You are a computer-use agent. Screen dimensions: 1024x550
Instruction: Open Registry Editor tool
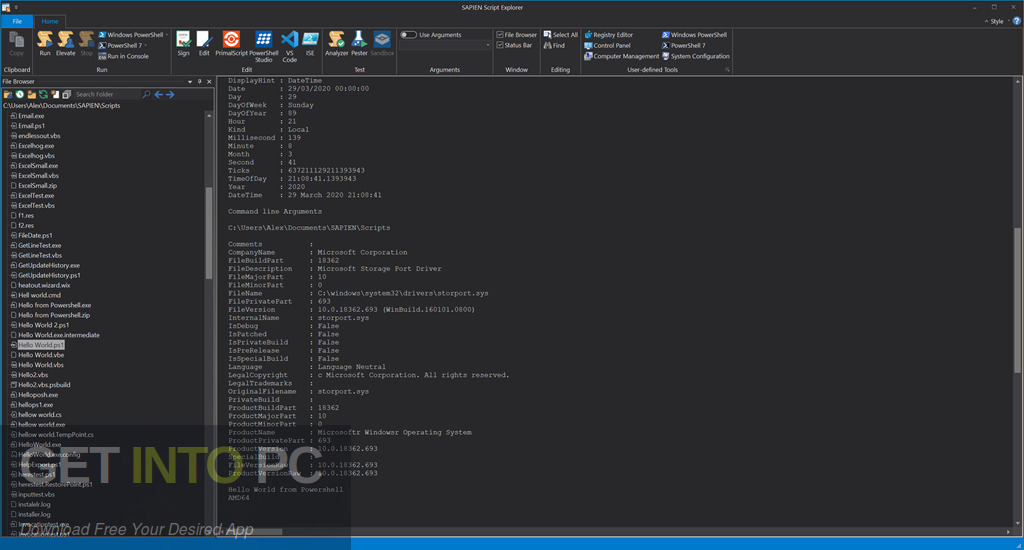pos(608,35)
